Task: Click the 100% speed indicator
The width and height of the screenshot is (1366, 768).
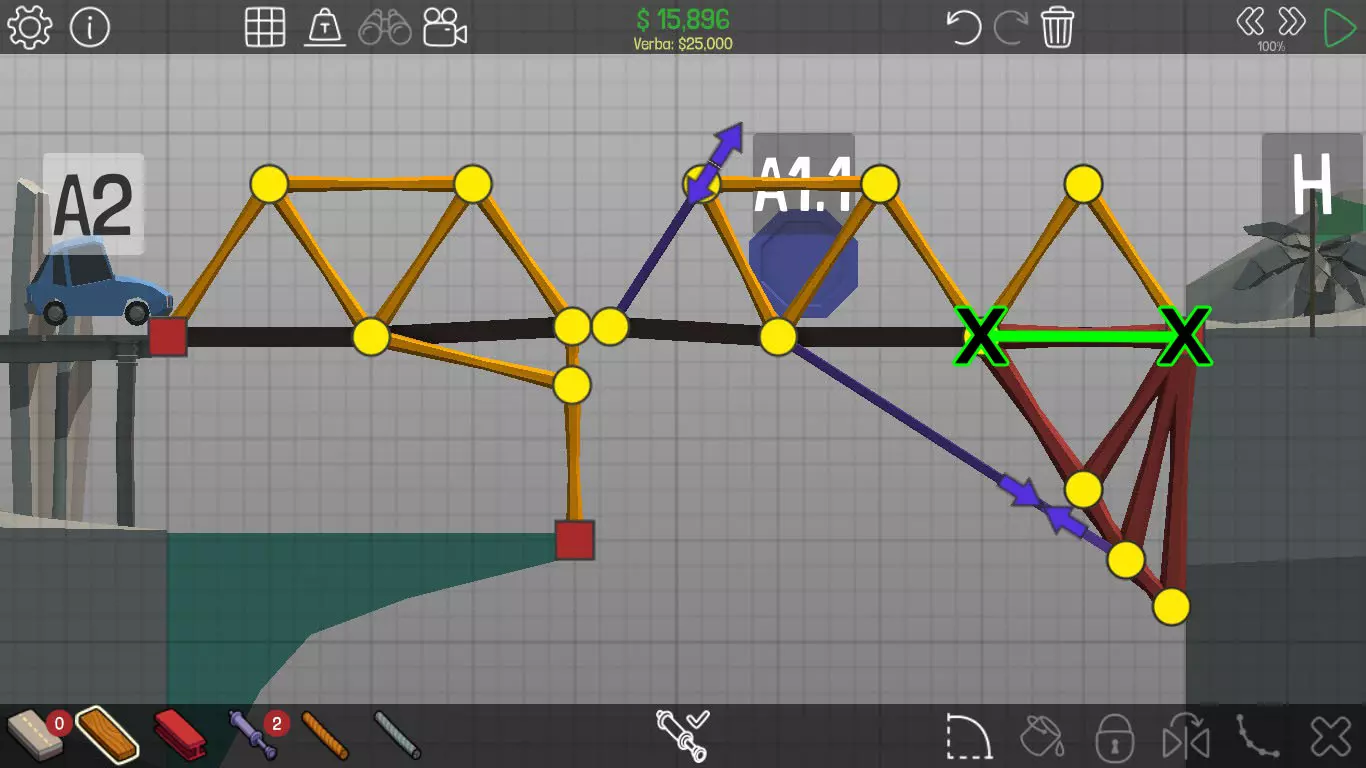Action: tap(1271, 47)
